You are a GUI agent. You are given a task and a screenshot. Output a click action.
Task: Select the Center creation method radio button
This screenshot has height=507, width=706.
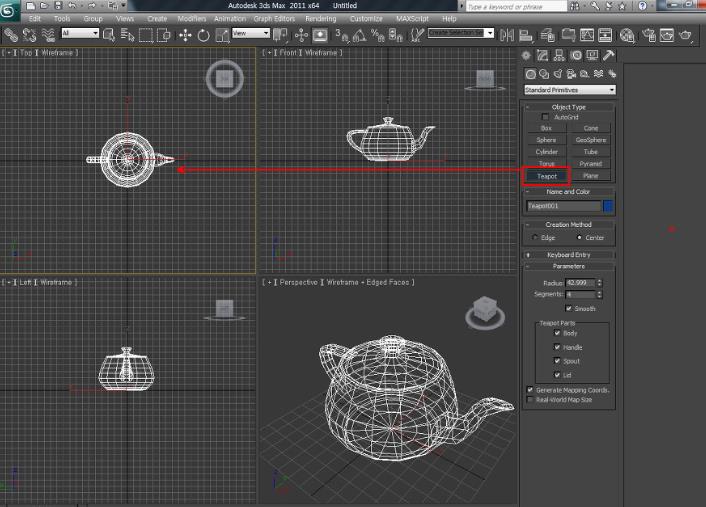[579, 237]
